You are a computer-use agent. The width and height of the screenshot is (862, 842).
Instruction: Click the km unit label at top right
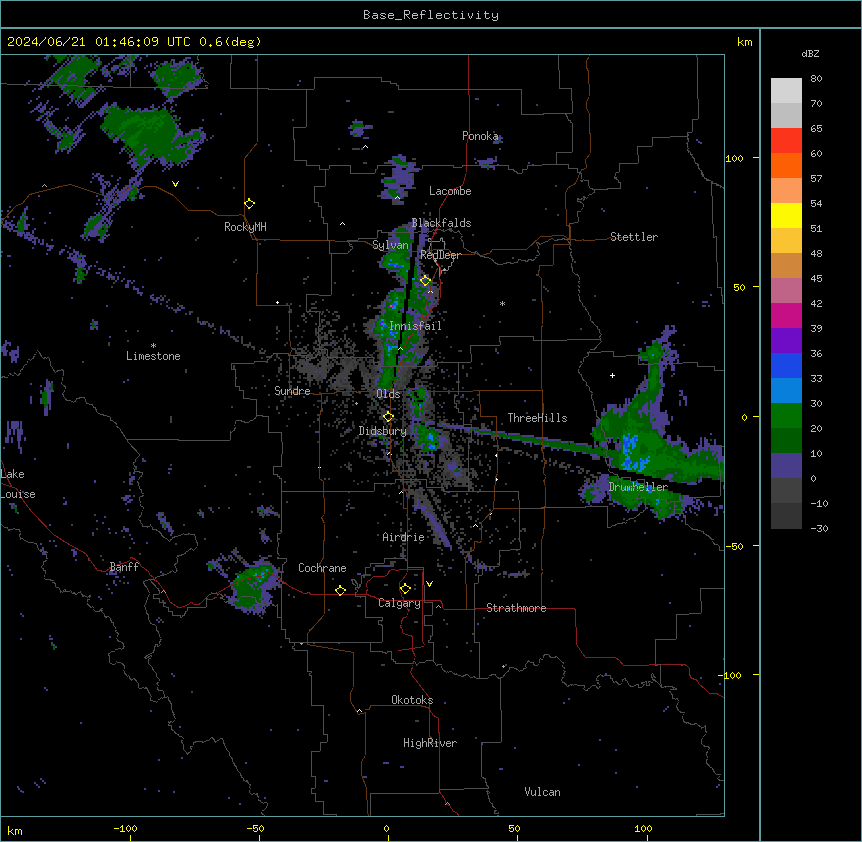744,42
